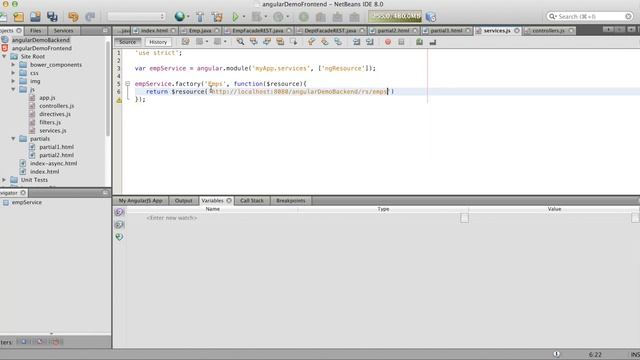Click the Undo toolbar icon
This screenshot has width=640, height=360.
tap(73, 17)
